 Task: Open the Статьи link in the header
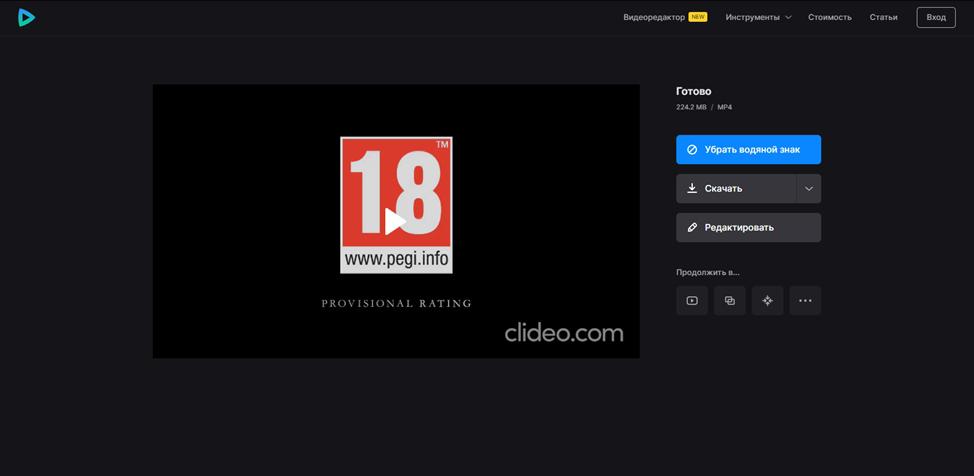coord(883,17)
